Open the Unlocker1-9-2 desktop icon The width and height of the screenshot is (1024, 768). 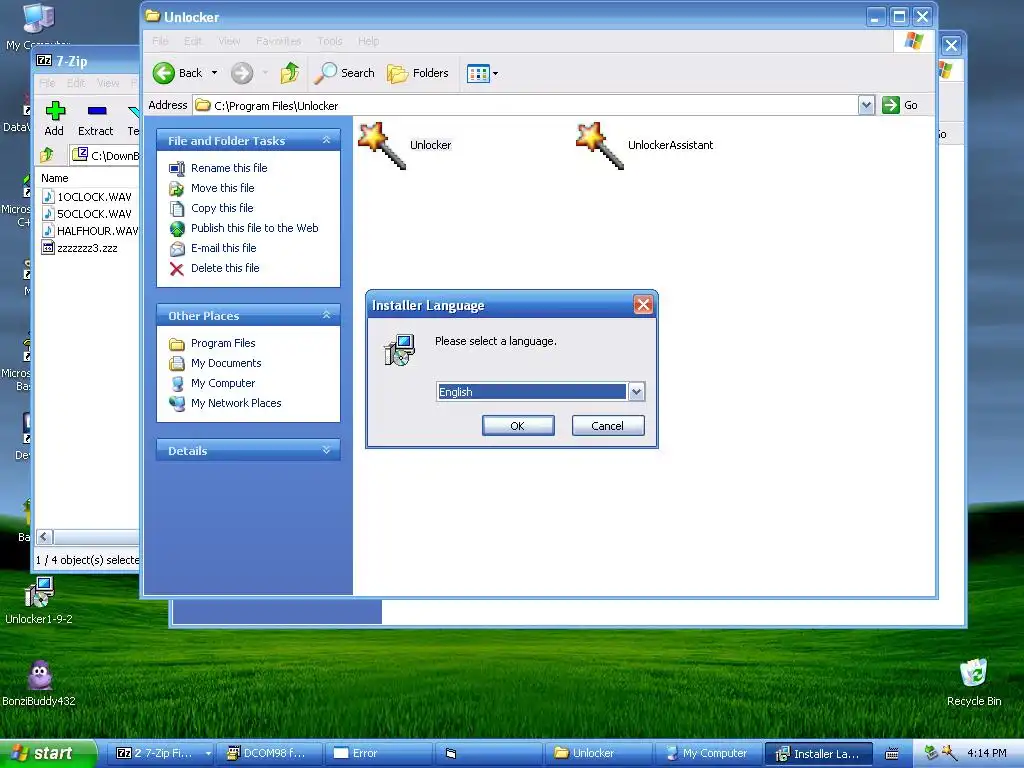tap(39, 600)
